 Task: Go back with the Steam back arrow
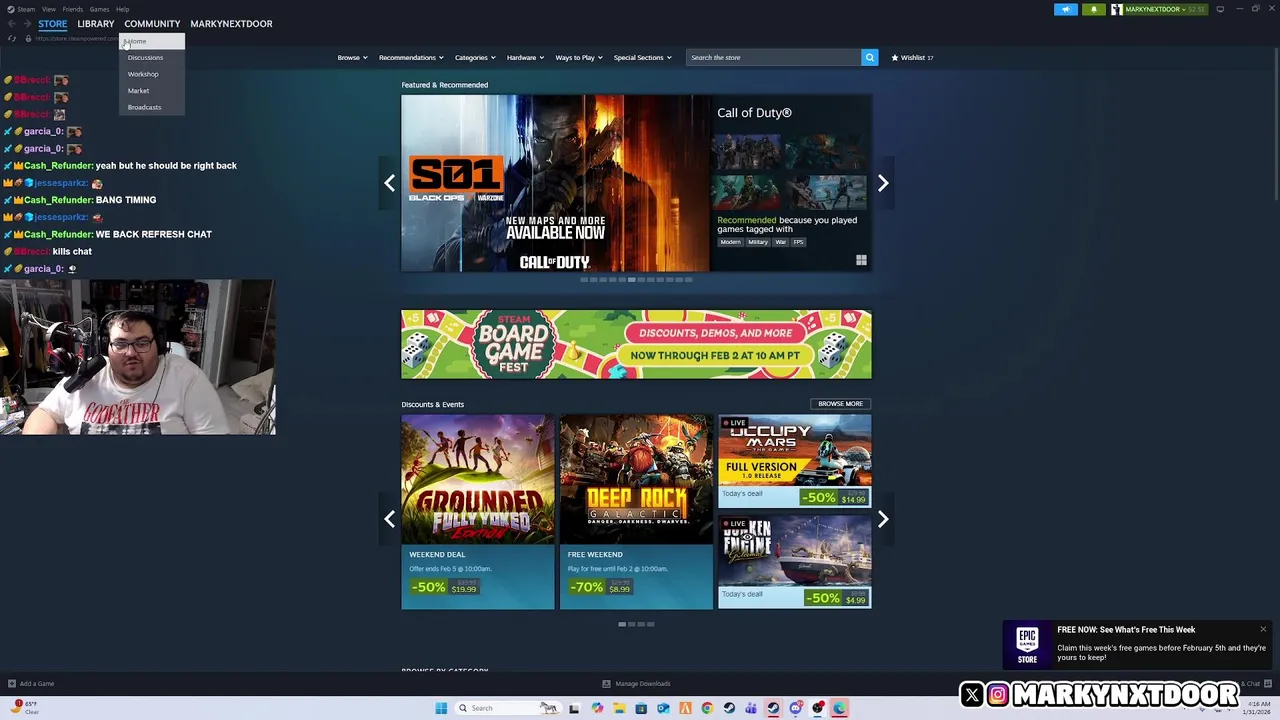click(11, 23)
